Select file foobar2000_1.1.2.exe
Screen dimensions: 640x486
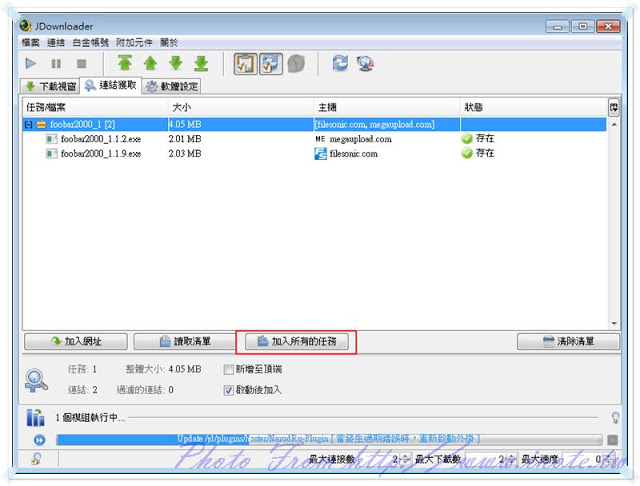point(101,139)
